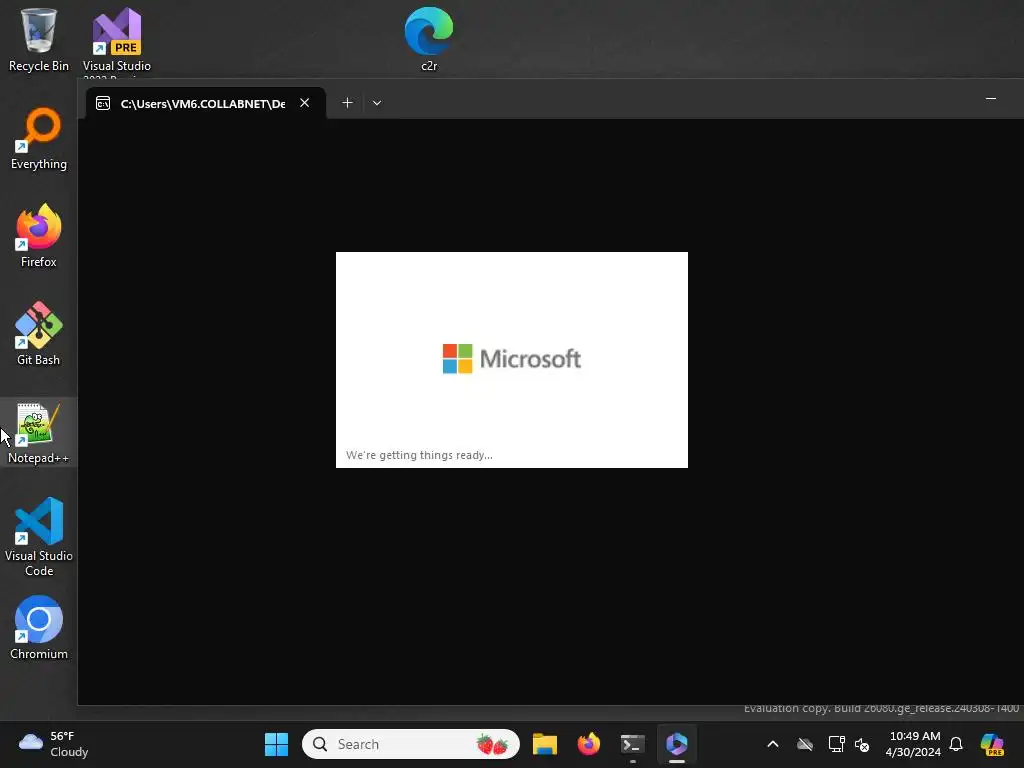Switch to Microsoft 365 app in taskbar
1024x768 pixels.
pos(677,744)
